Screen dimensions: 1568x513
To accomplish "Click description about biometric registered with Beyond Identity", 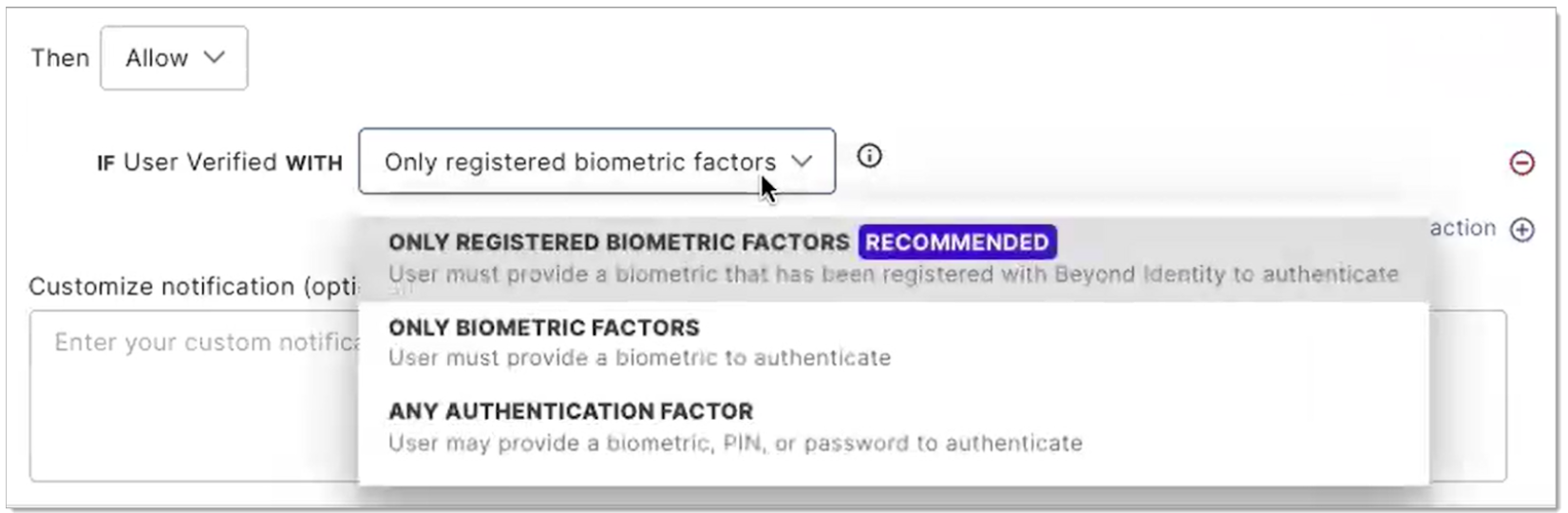I will coord(893,275).
